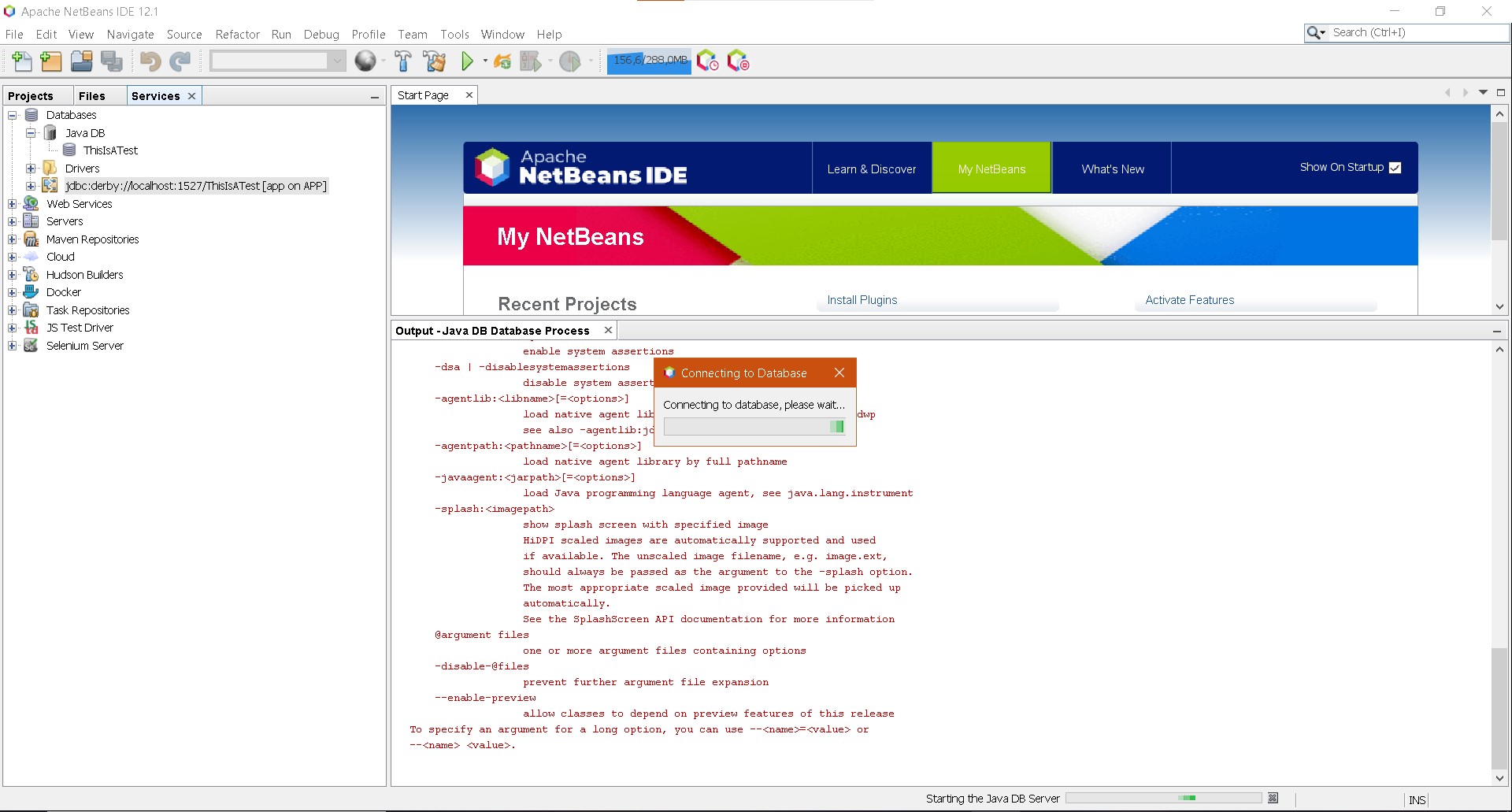Close the Connecting to Database dialog
The image size is (1512, 812).
[839, 373]
